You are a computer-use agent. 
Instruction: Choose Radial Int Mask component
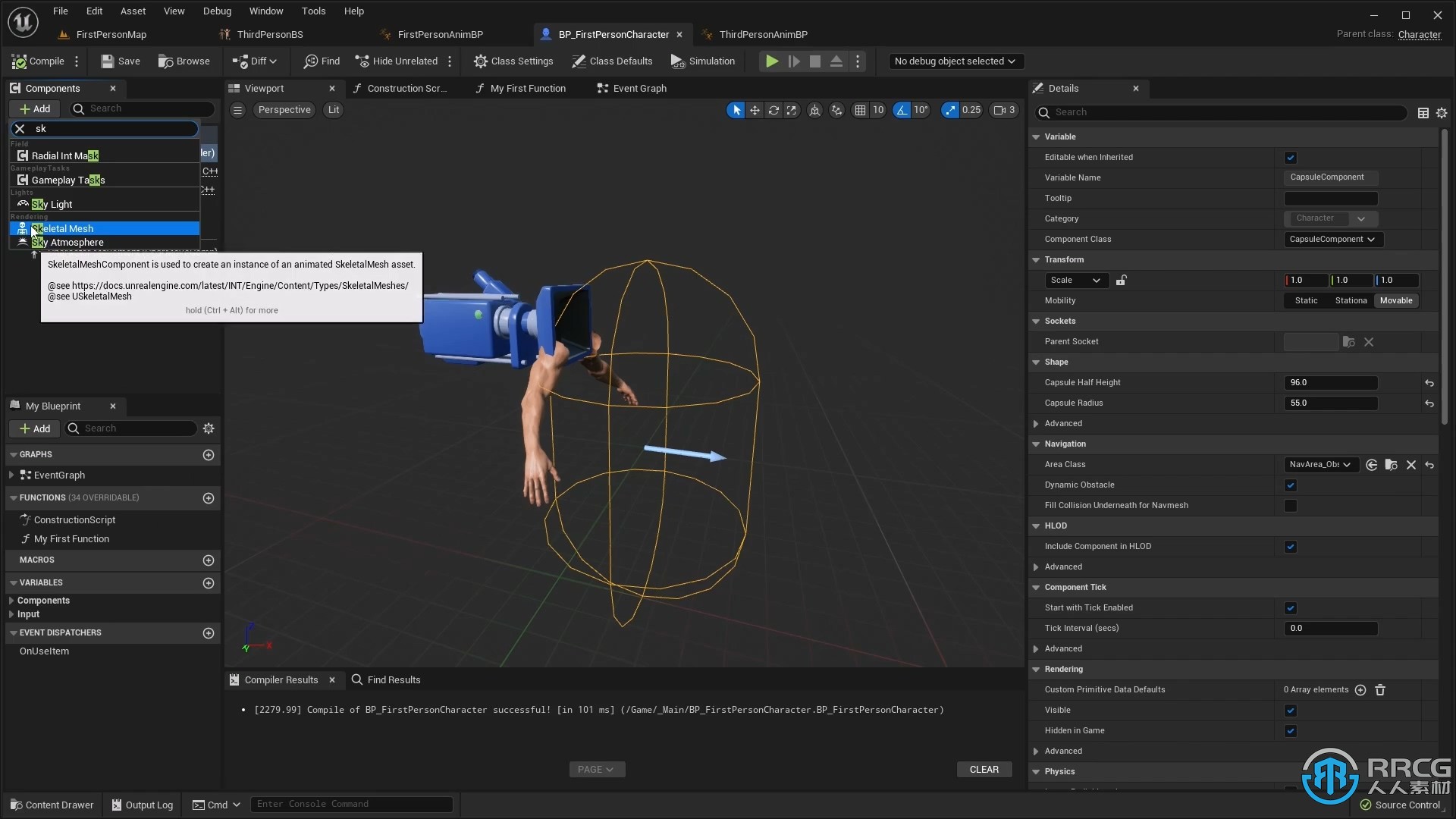[105, 155]
